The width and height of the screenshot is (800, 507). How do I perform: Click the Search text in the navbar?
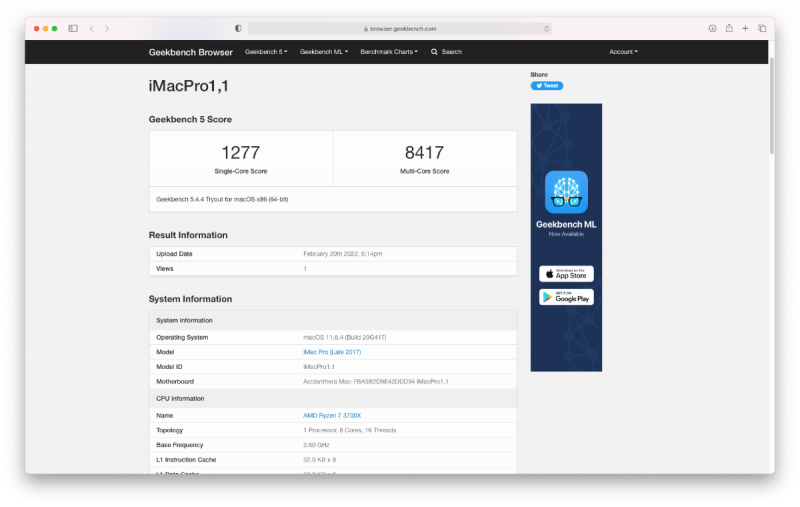[452, 52]
